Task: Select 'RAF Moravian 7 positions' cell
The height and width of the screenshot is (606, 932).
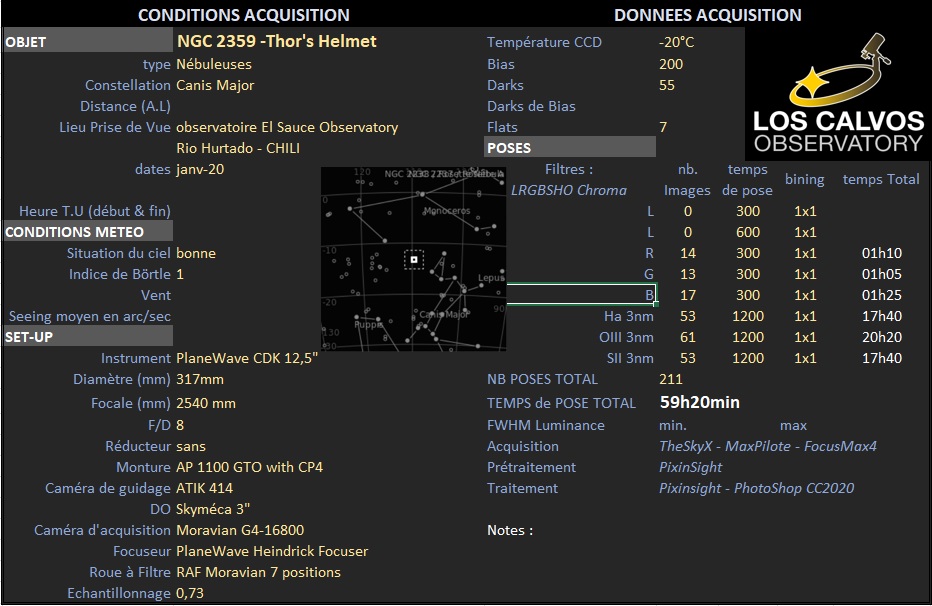Action: click(259, 572)
